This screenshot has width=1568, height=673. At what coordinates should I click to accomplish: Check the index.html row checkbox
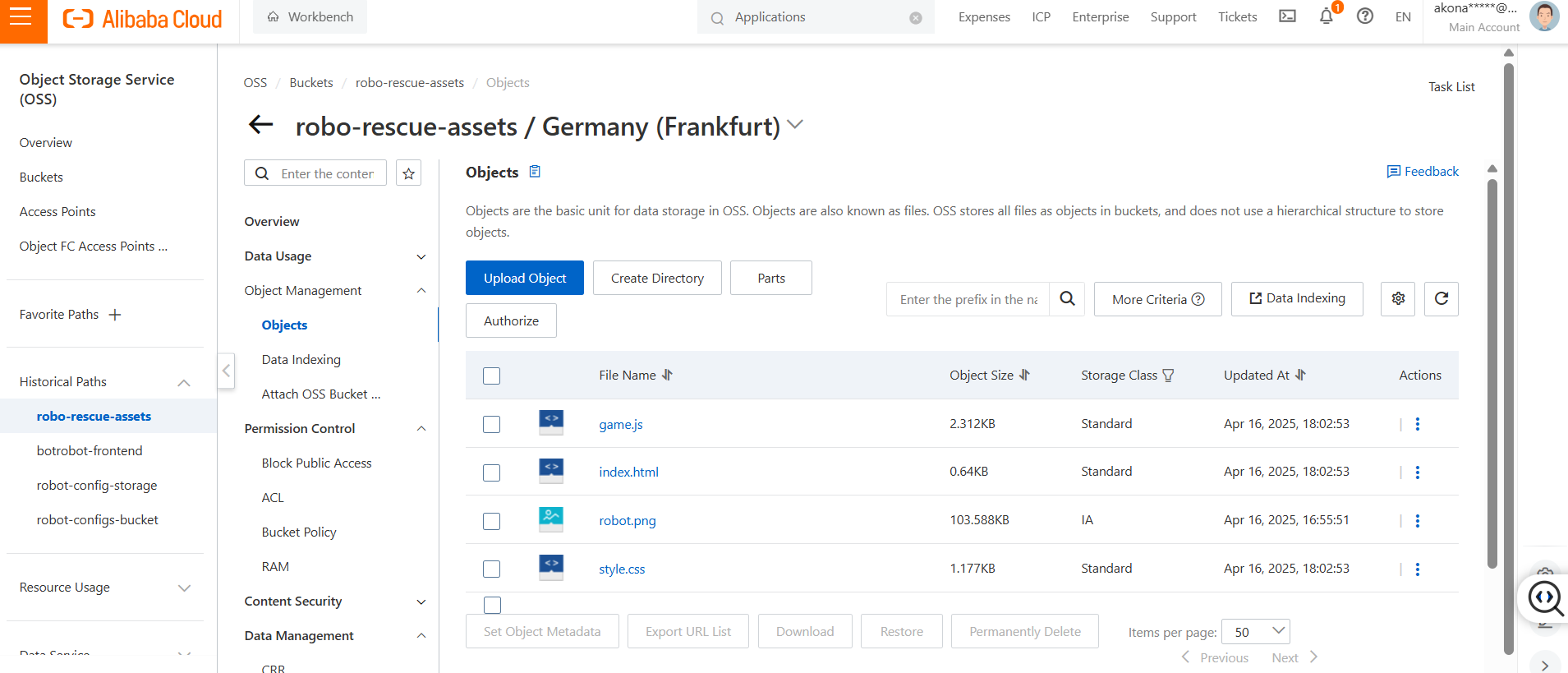pyautogui.click(x=491, y=472)
